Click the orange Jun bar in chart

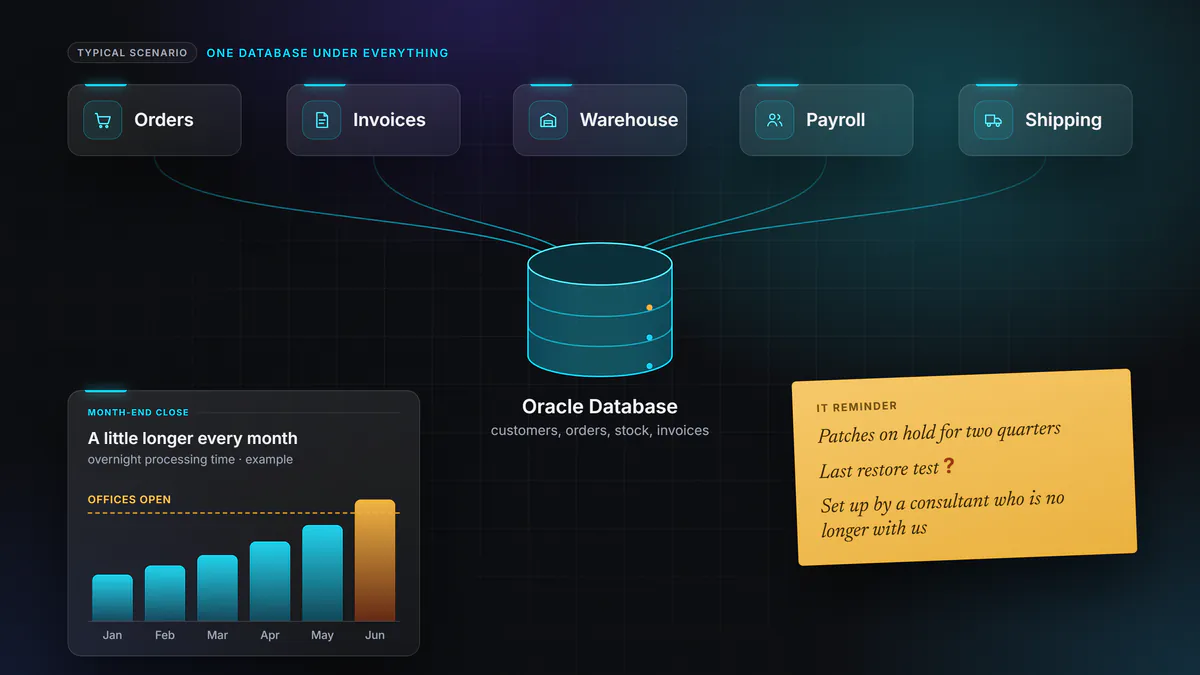(x=375, y=560)
